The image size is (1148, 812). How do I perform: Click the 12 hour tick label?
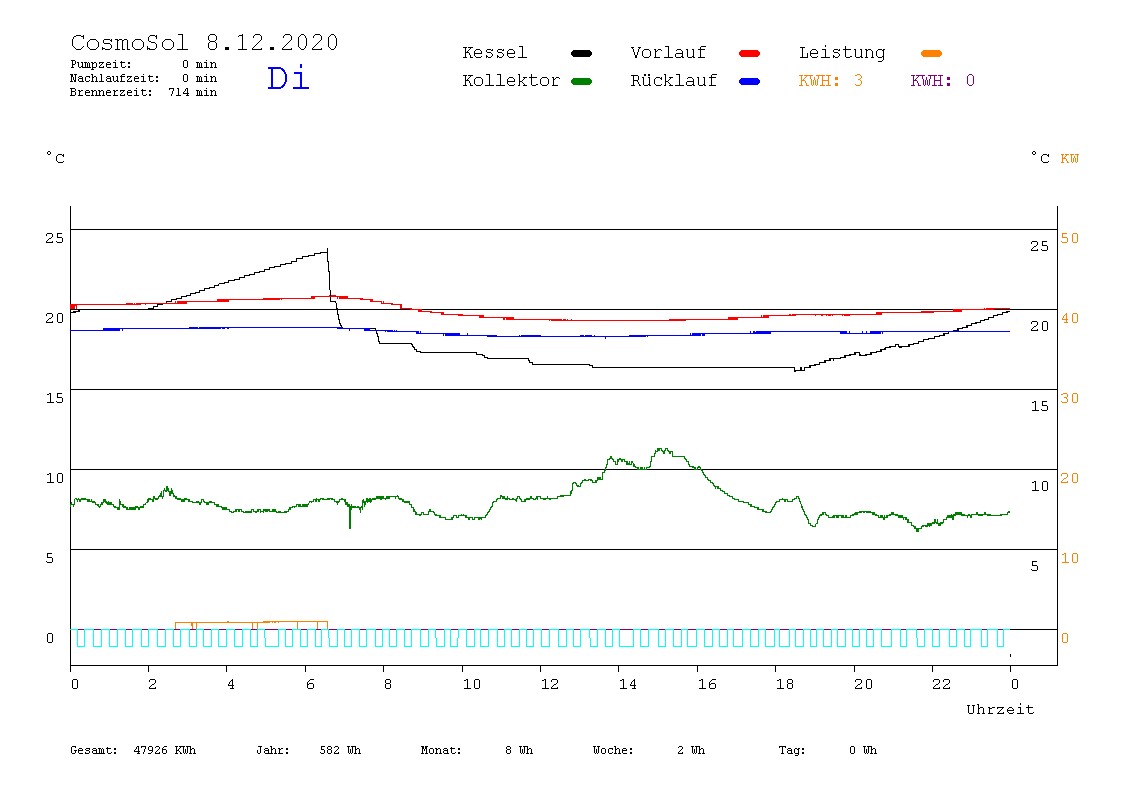550,684
